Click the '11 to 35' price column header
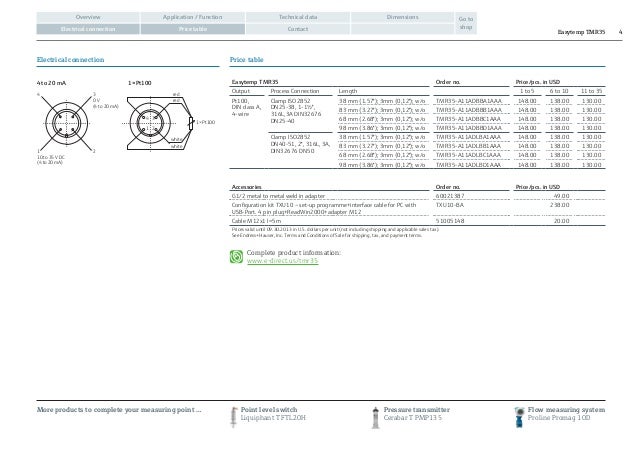 591,91
